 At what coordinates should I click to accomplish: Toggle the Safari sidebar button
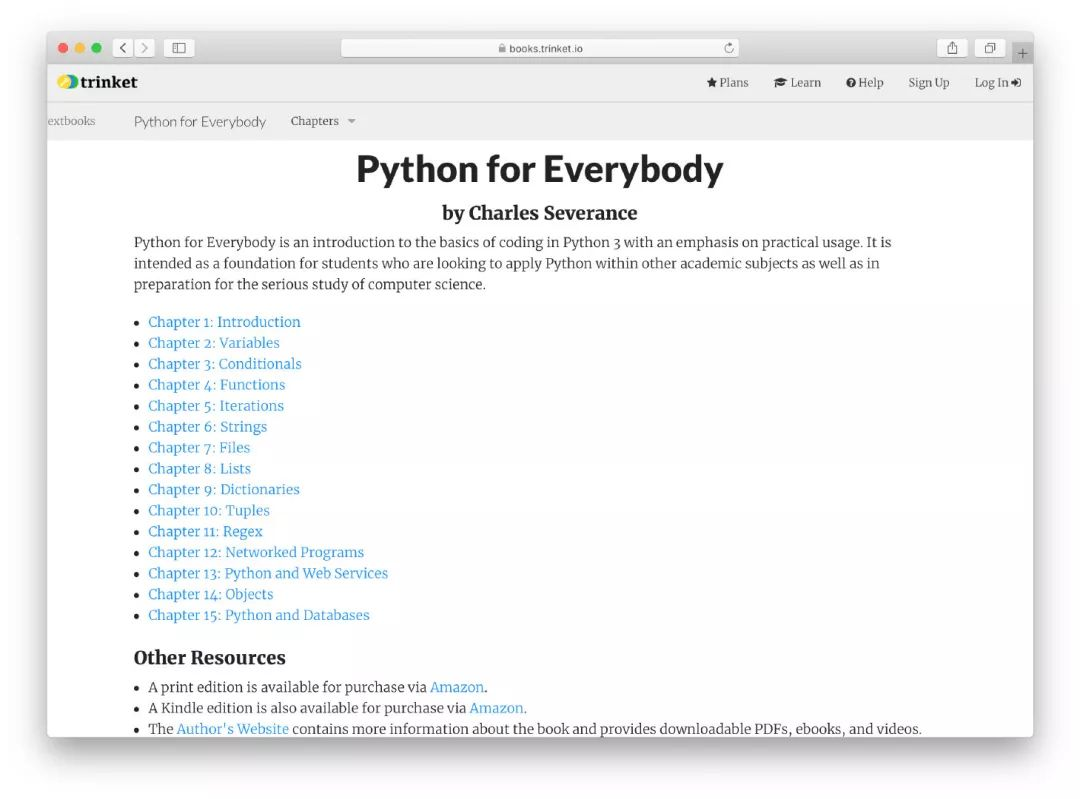pyautogui.click(x=179, y=48)
